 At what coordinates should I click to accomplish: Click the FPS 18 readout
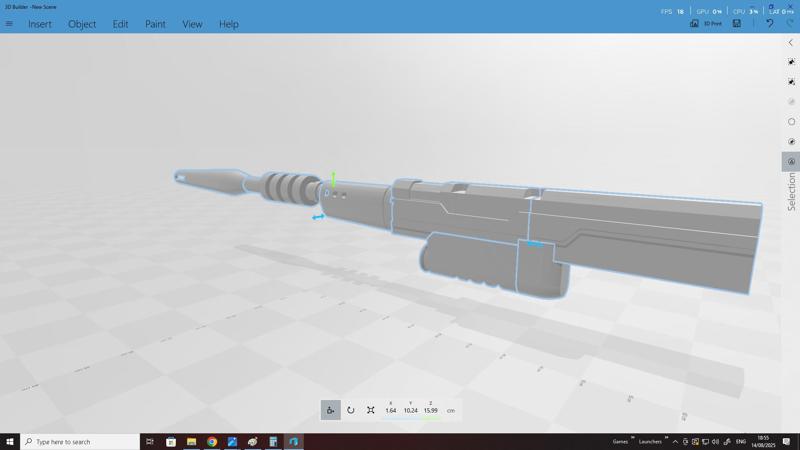click(x=672, y=11)
